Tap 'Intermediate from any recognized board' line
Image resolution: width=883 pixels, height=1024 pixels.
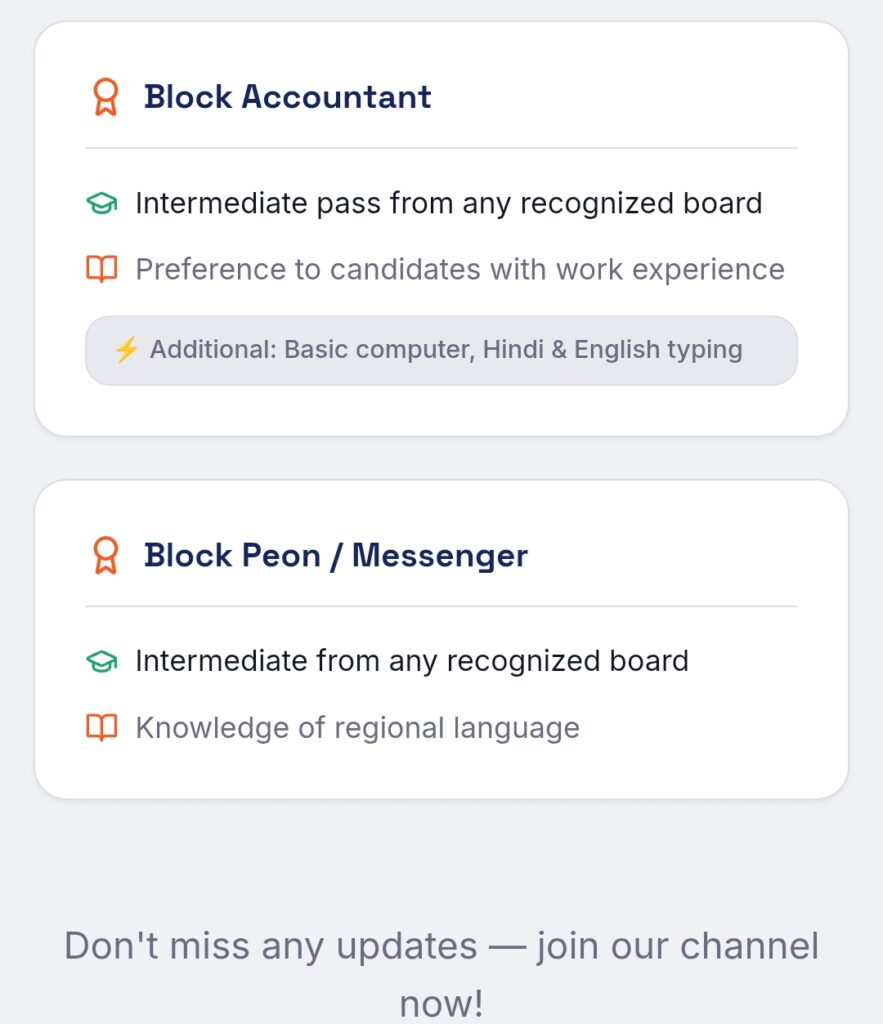(x=411, y=662)
